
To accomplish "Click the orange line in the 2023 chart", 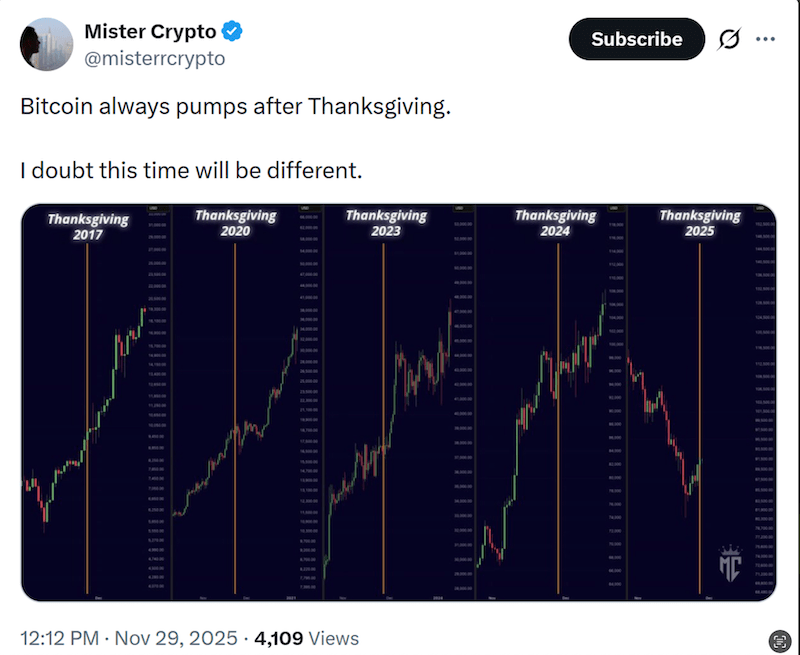I will [384, 420].
